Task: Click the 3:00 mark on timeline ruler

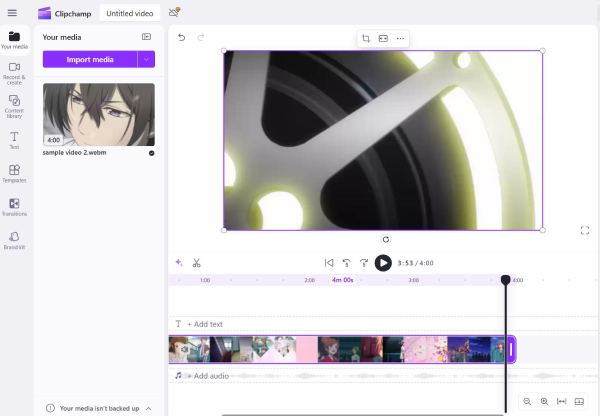Action: [414, 280]
